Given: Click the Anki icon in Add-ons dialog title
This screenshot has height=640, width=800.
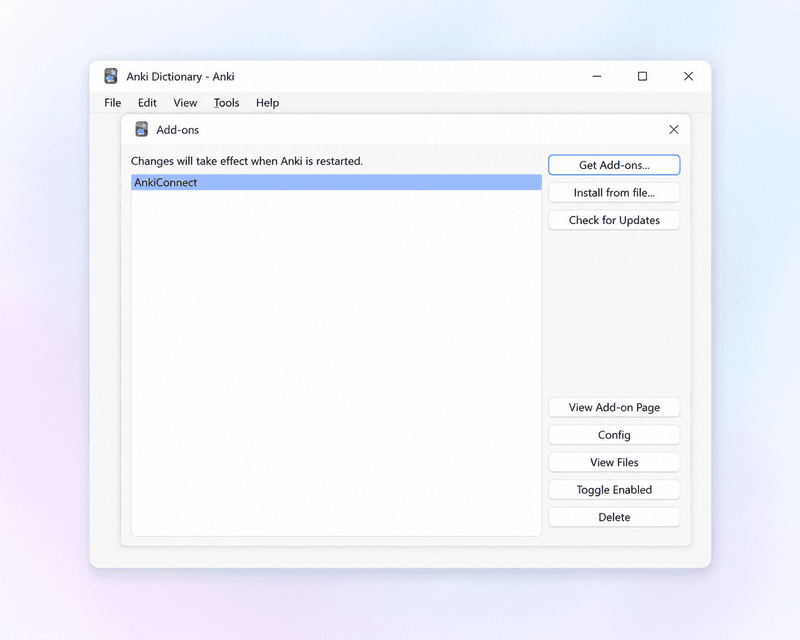Looking at the screenshot, I should click(141, 130).
